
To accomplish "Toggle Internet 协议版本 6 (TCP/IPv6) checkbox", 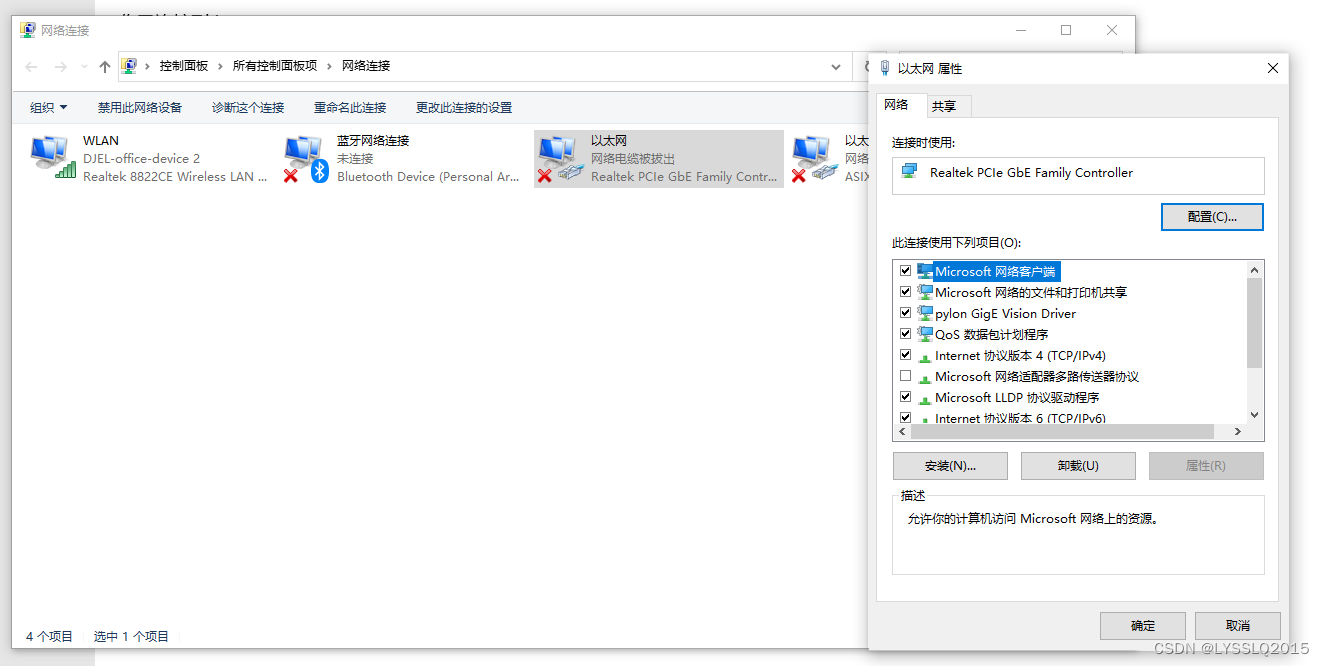I will coord(906,418).
